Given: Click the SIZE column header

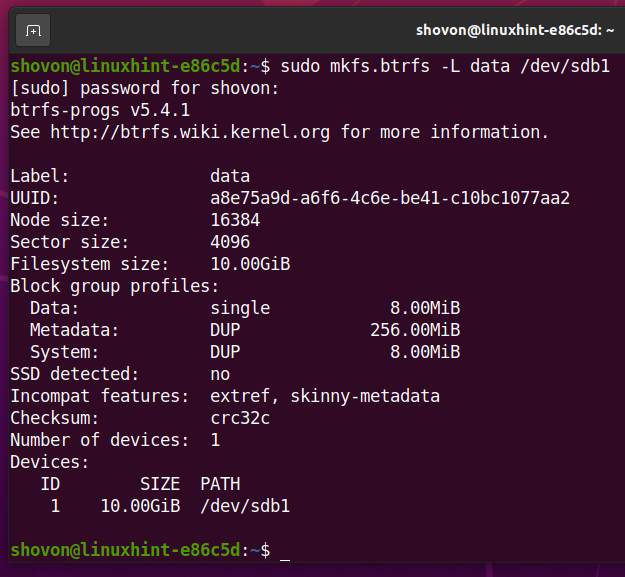Looking at the screenshot, I should click(x=160, y=484).
